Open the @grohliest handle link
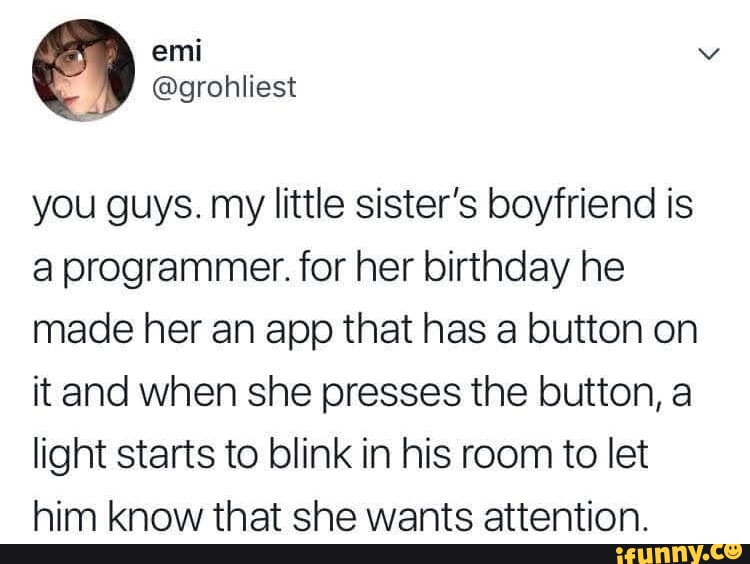The height and width of the screenshot is (564, 750). coord(224,88)
